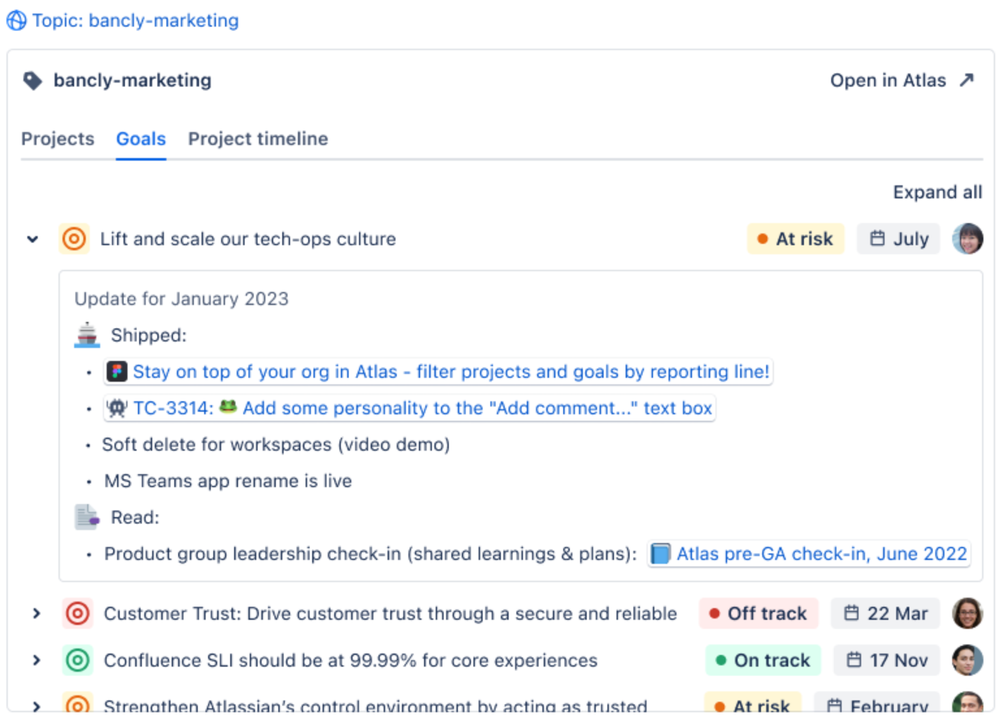The image size is (999, 718).
Task: Open Confluence SLI should be at 99.99% goal
Action: 351,661
